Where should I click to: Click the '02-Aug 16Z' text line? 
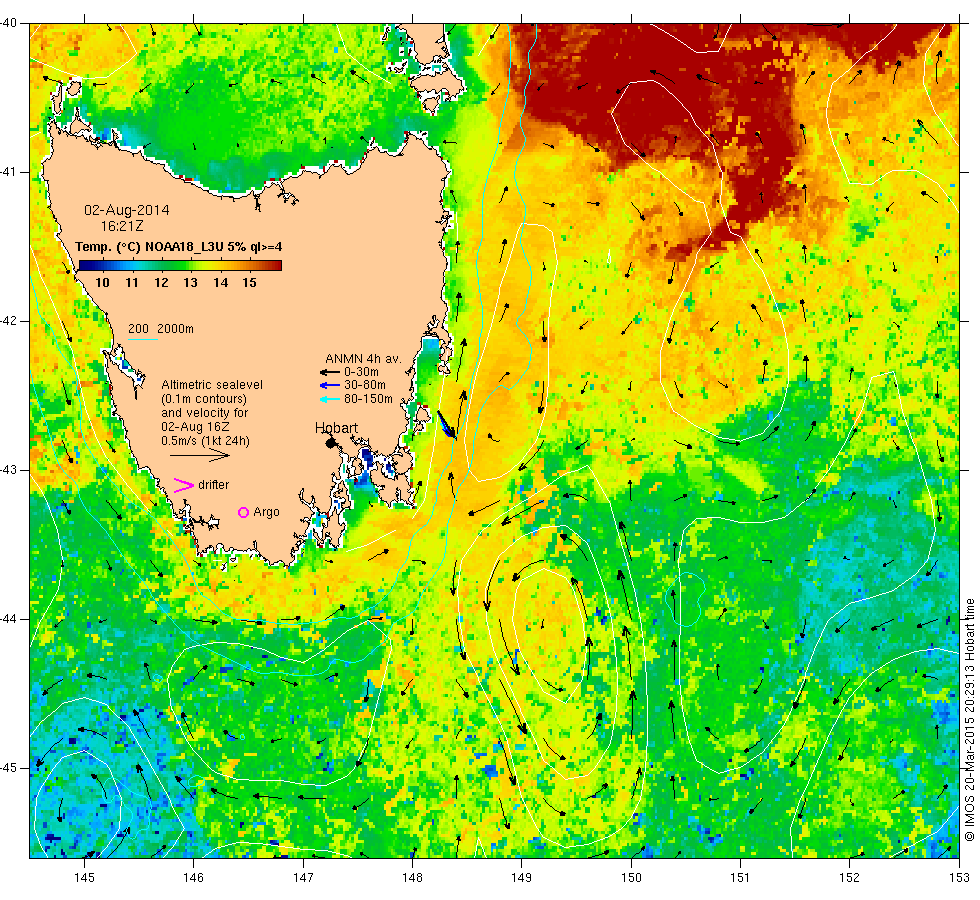click(x=195, y=427)
